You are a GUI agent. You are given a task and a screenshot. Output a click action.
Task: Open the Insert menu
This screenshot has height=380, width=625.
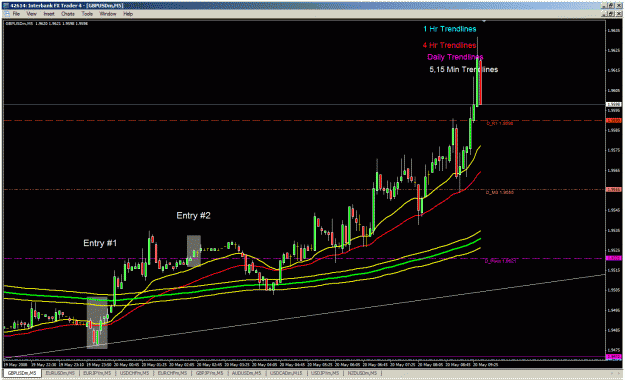click(x=49, y=14)
